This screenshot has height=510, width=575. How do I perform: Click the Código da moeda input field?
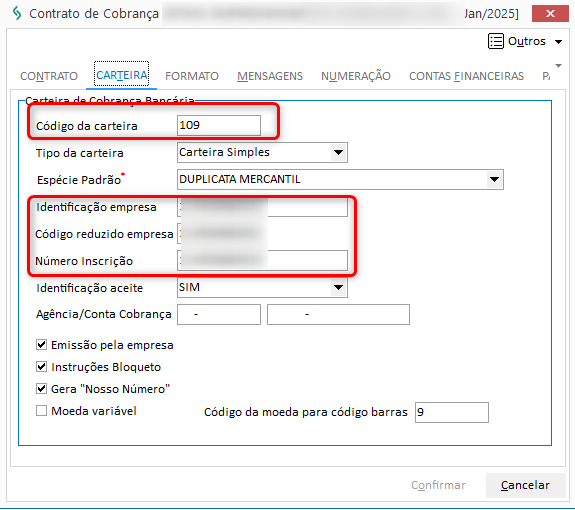coord(451,412)
